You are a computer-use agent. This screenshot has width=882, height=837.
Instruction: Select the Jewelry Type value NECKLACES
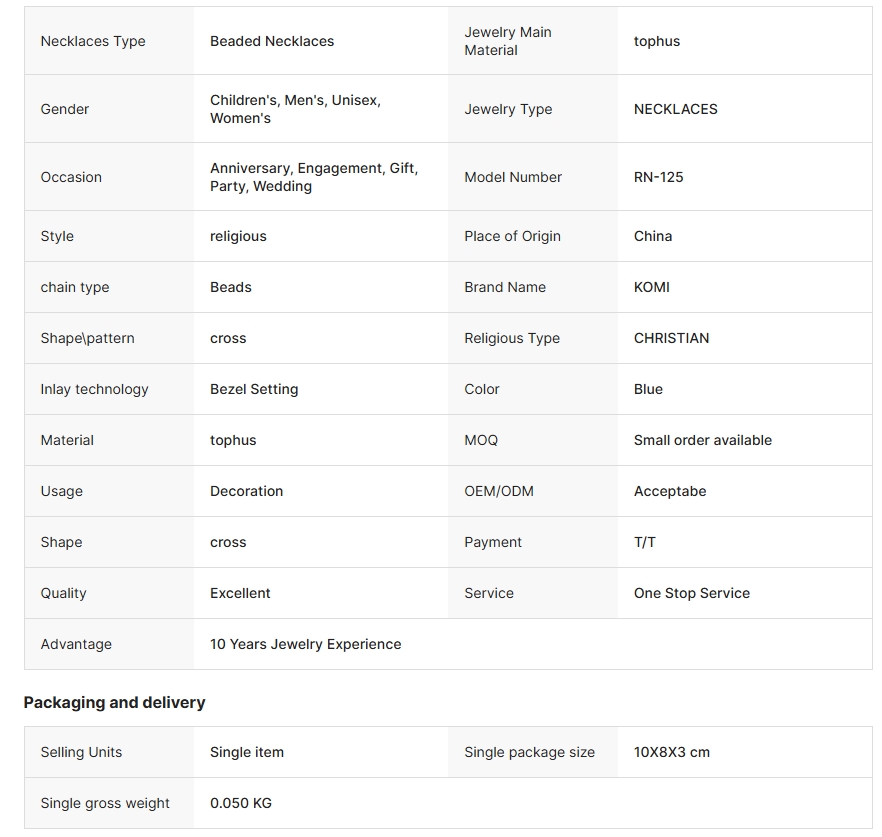click(676, 109)
